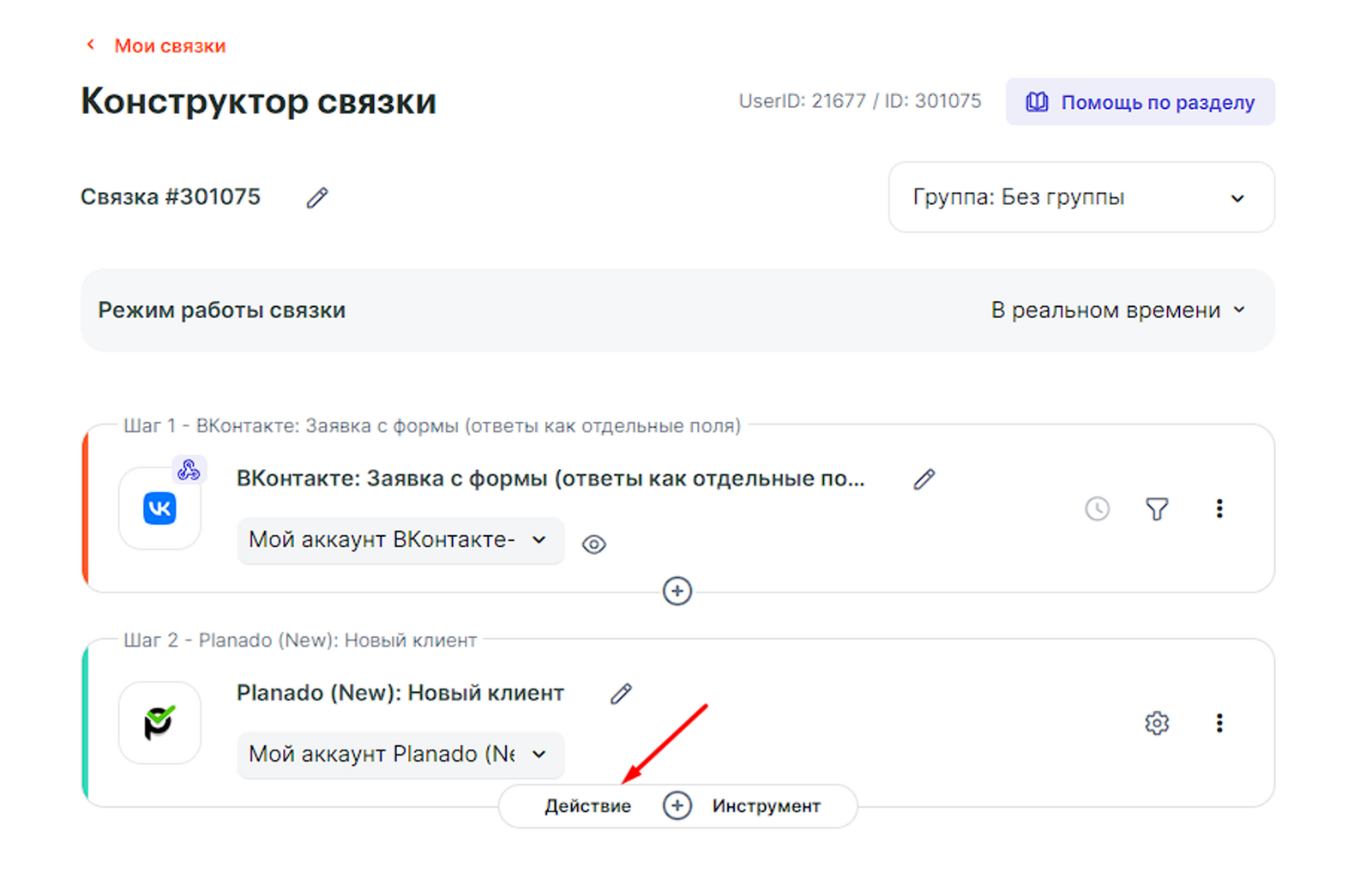
Task: Open the gear settings of Planado step
Action: click(x=1157, y=723)
